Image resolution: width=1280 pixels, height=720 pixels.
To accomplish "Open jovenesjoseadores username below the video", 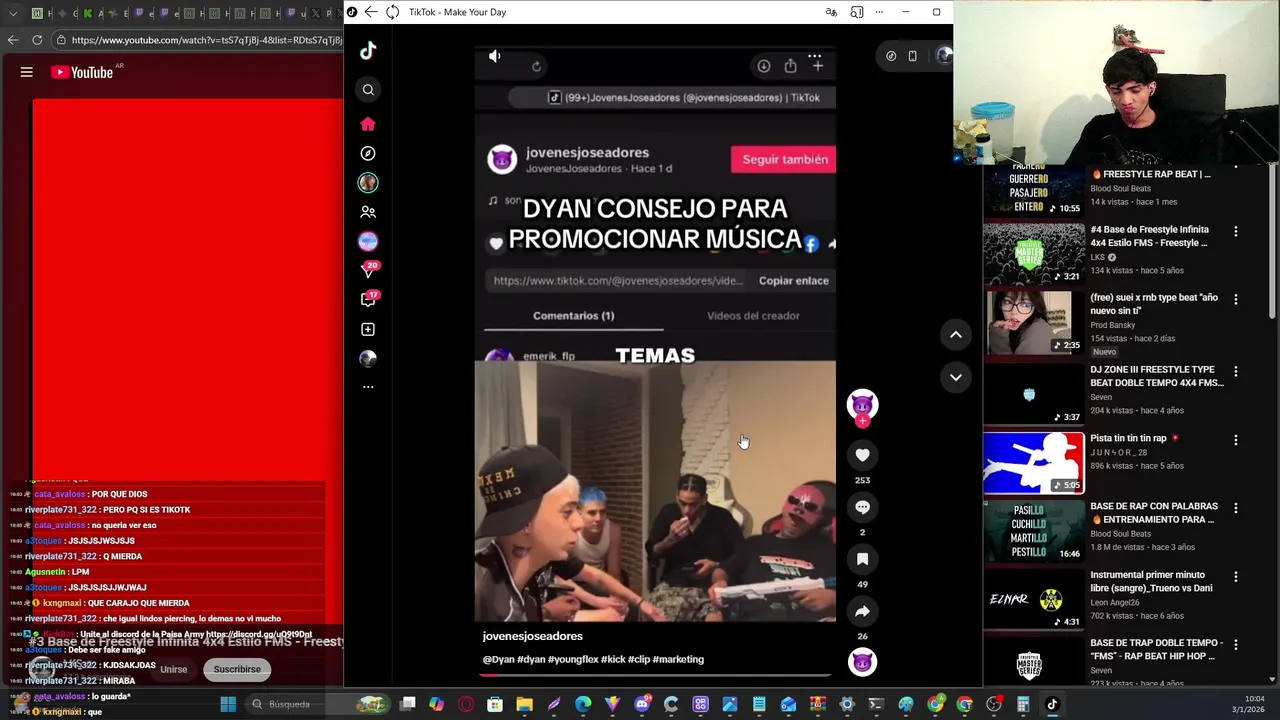I will point(532,636).
